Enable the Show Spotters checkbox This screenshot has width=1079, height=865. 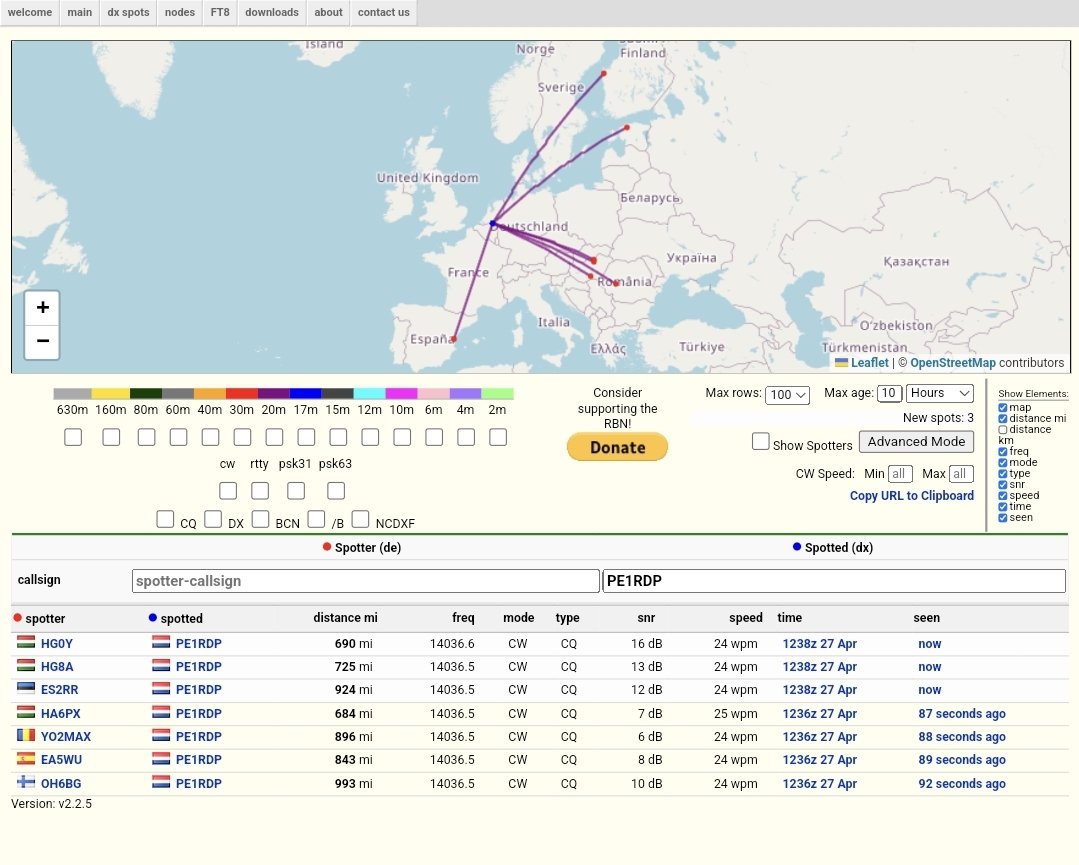(760, 441)
